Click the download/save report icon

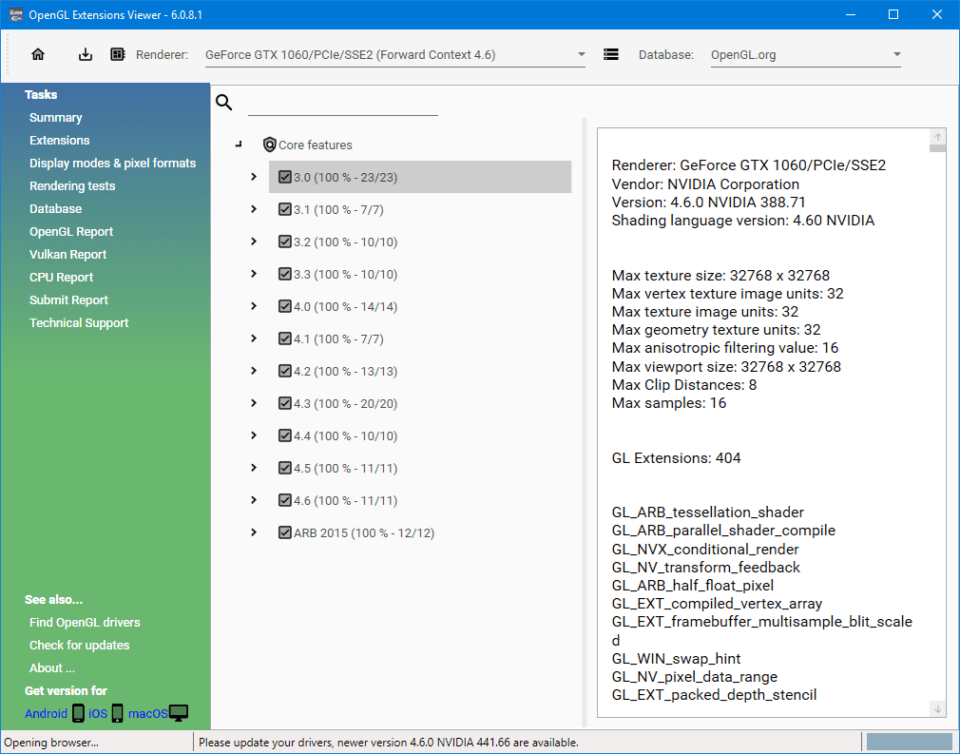86,55
